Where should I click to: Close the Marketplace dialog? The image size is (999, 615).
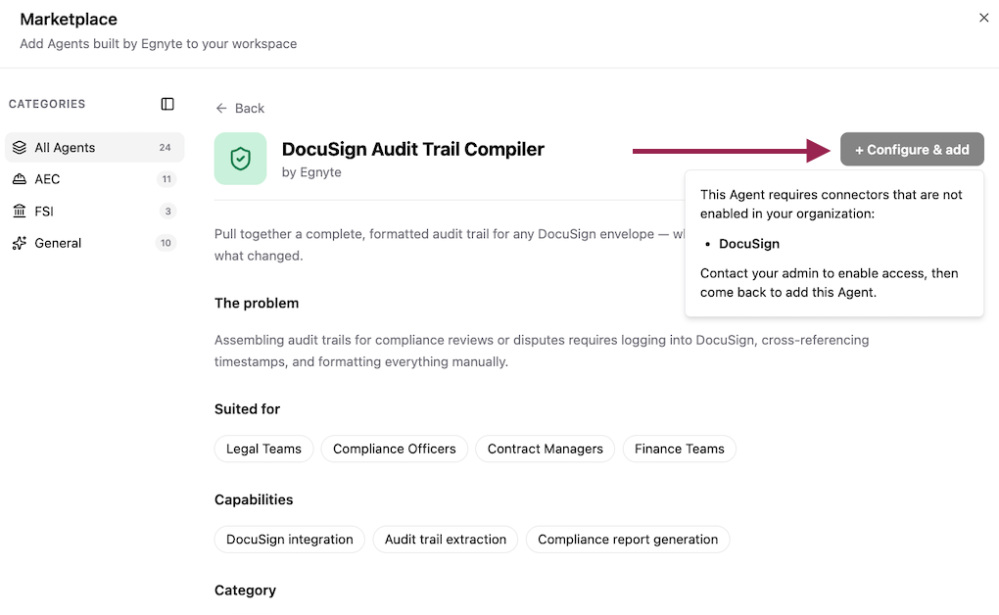click(x=984, y=18)
